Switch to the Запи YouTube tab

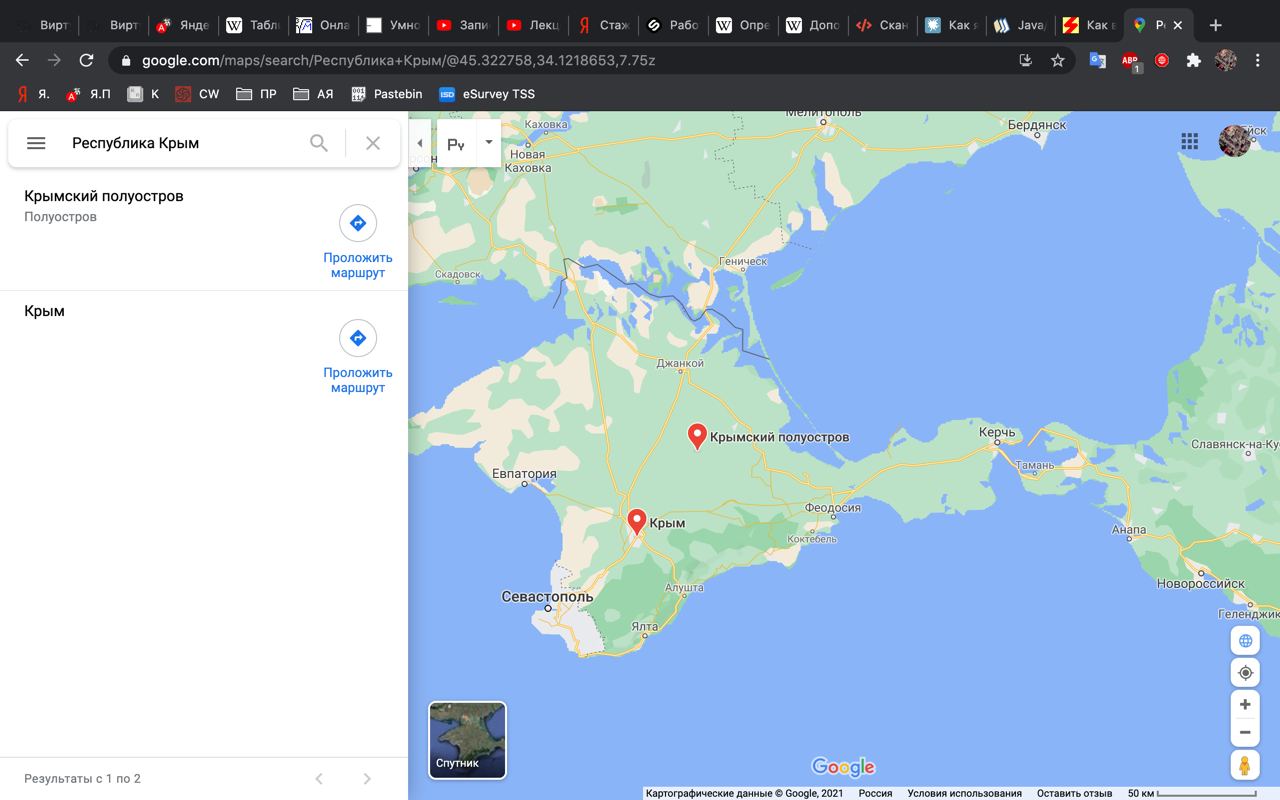point(463,25)
